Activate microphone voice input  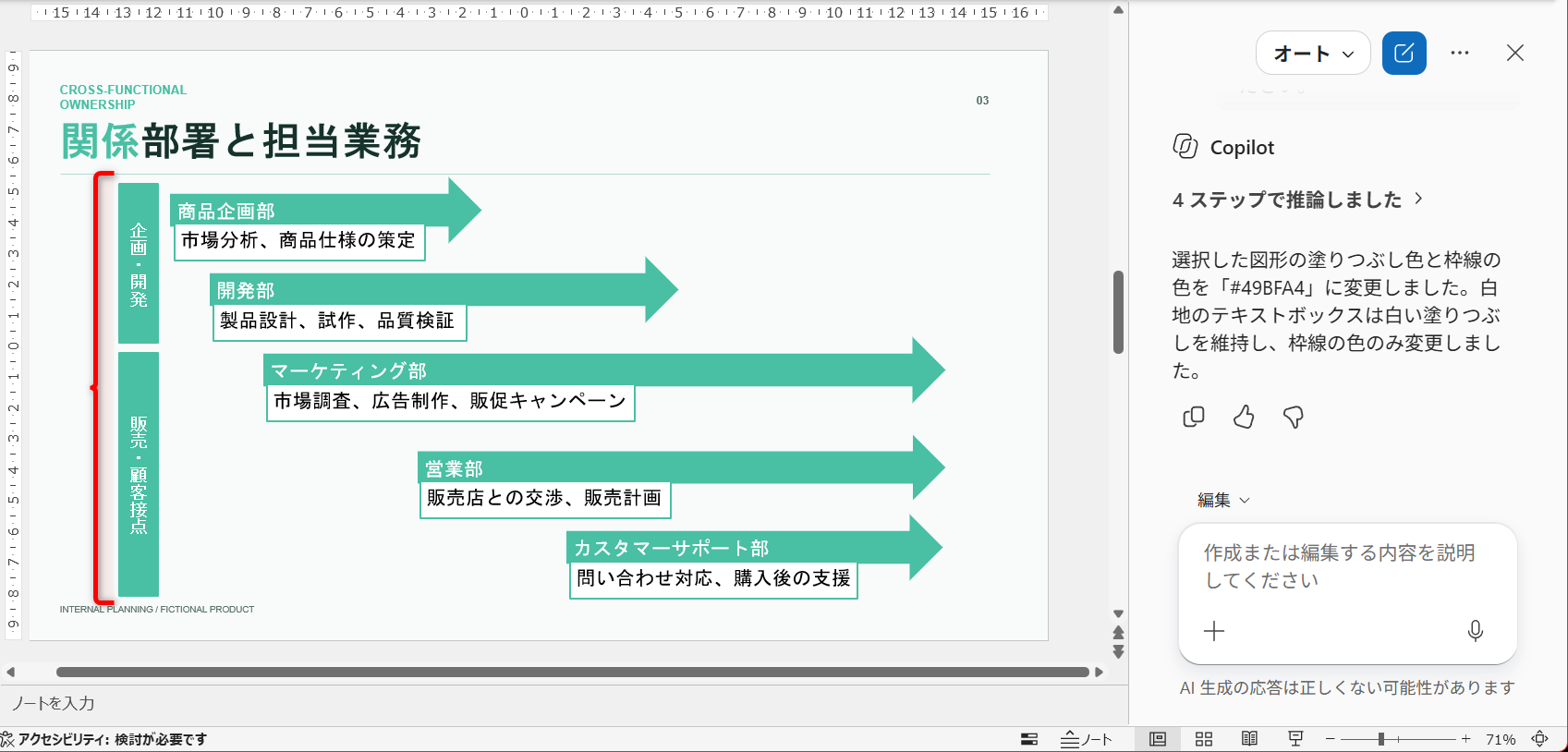tap(1476, 631)
